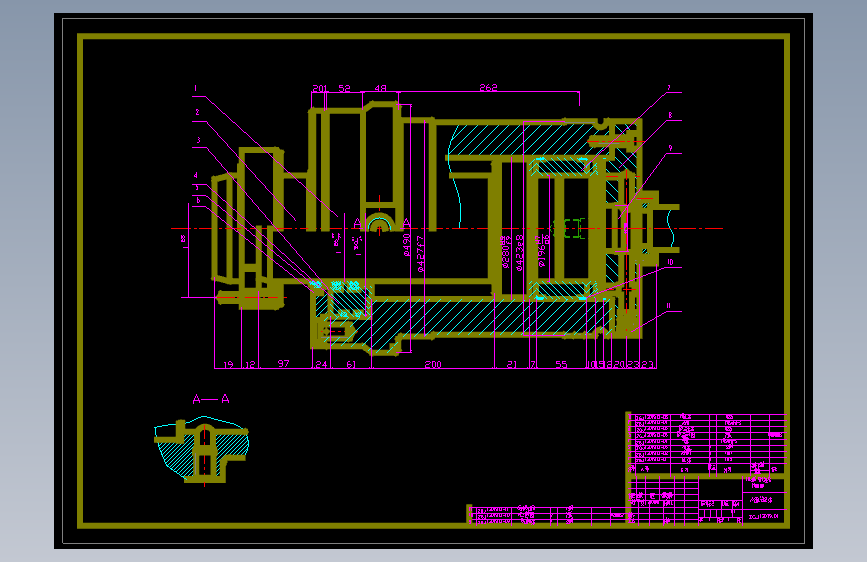Click the 55 dimension value
Screen dimensions: 867x562
tap(561, 365)
